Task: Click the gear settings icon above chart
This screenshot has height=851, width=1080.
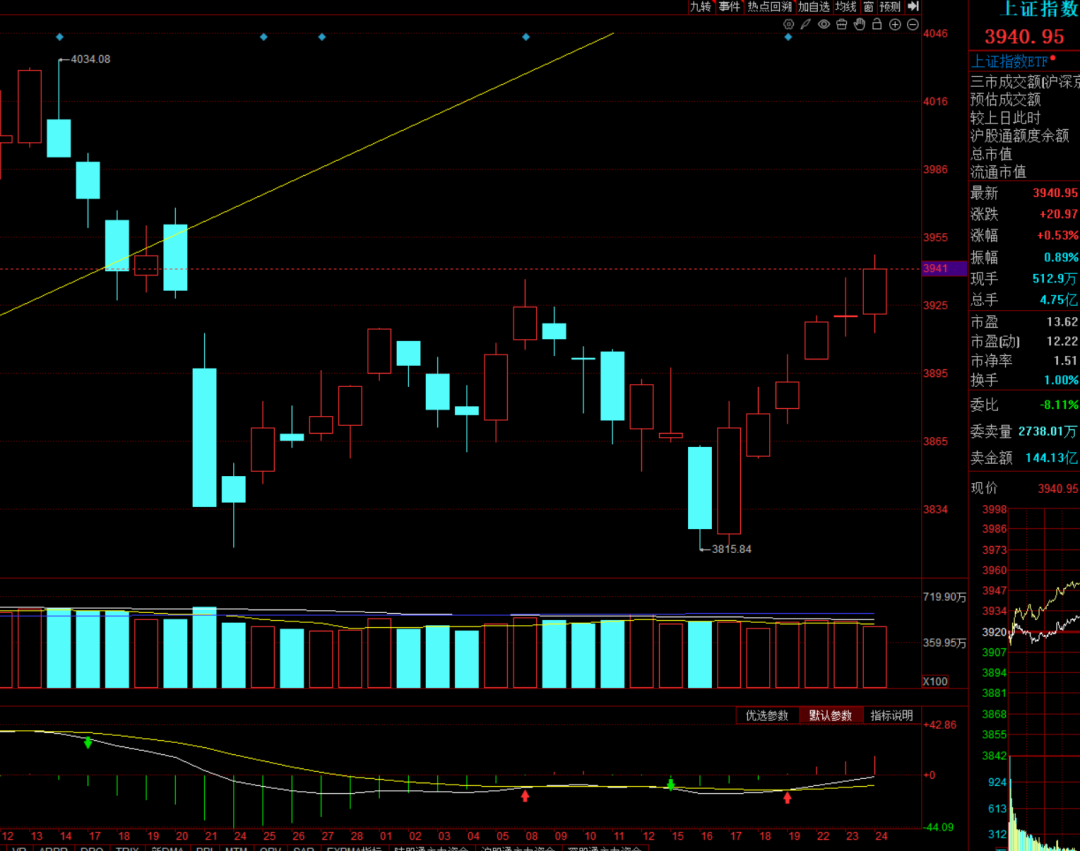Action: click(x=788, y=24)
